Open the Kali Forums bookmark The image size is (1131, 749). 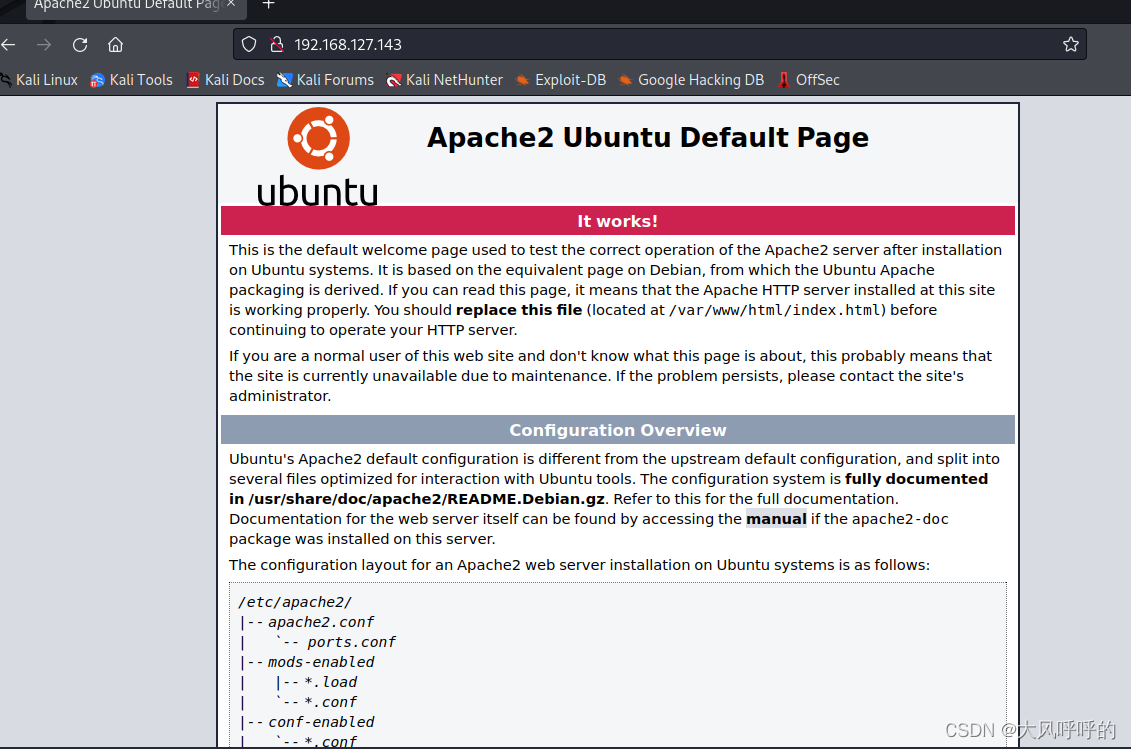coord(325,80)
